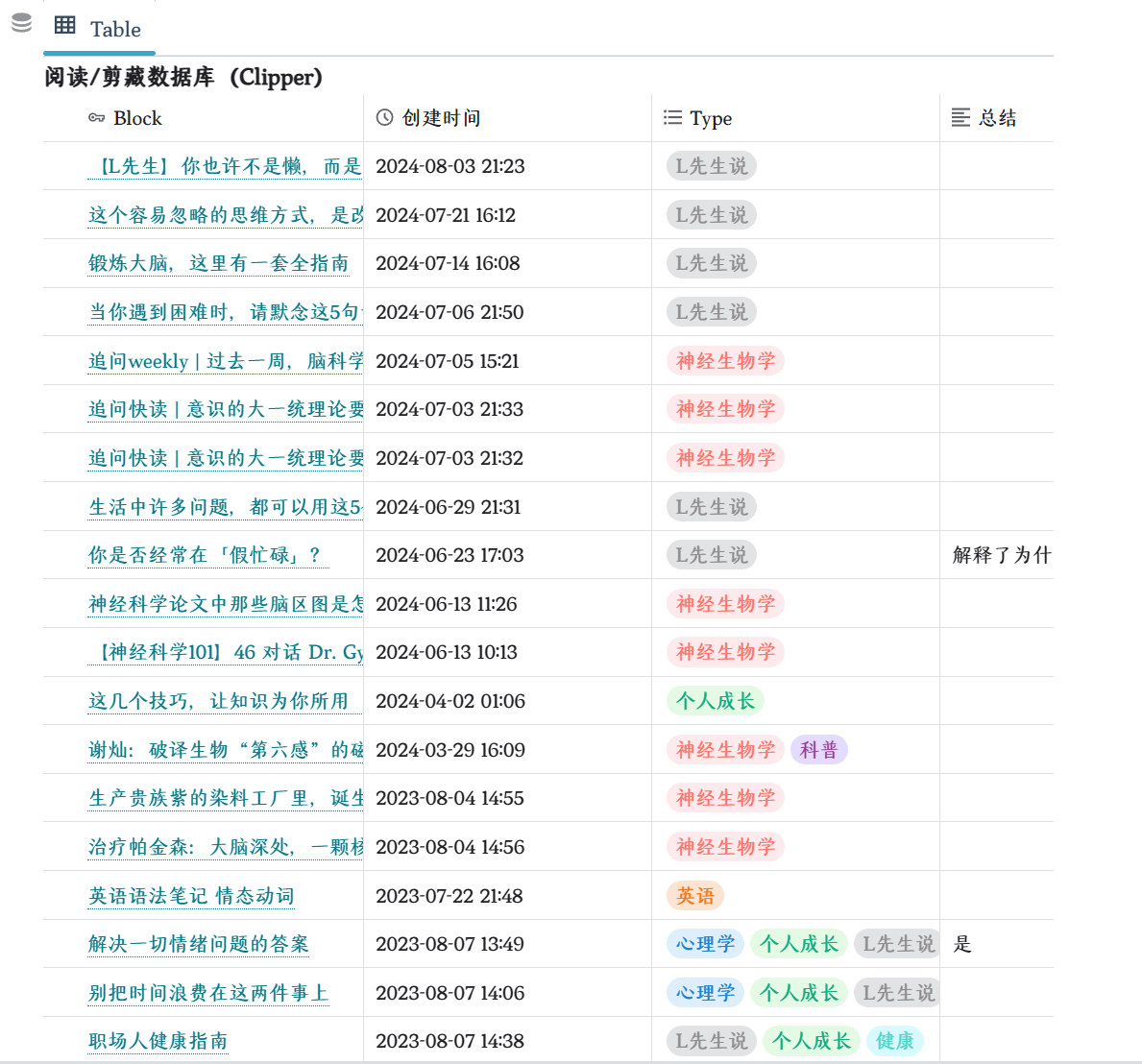Click the 神经生物学 tag on the 追问weekly row
The height and width of the screenshot is (1064, 1142).
pyautogui.click(x=724, y=360)
